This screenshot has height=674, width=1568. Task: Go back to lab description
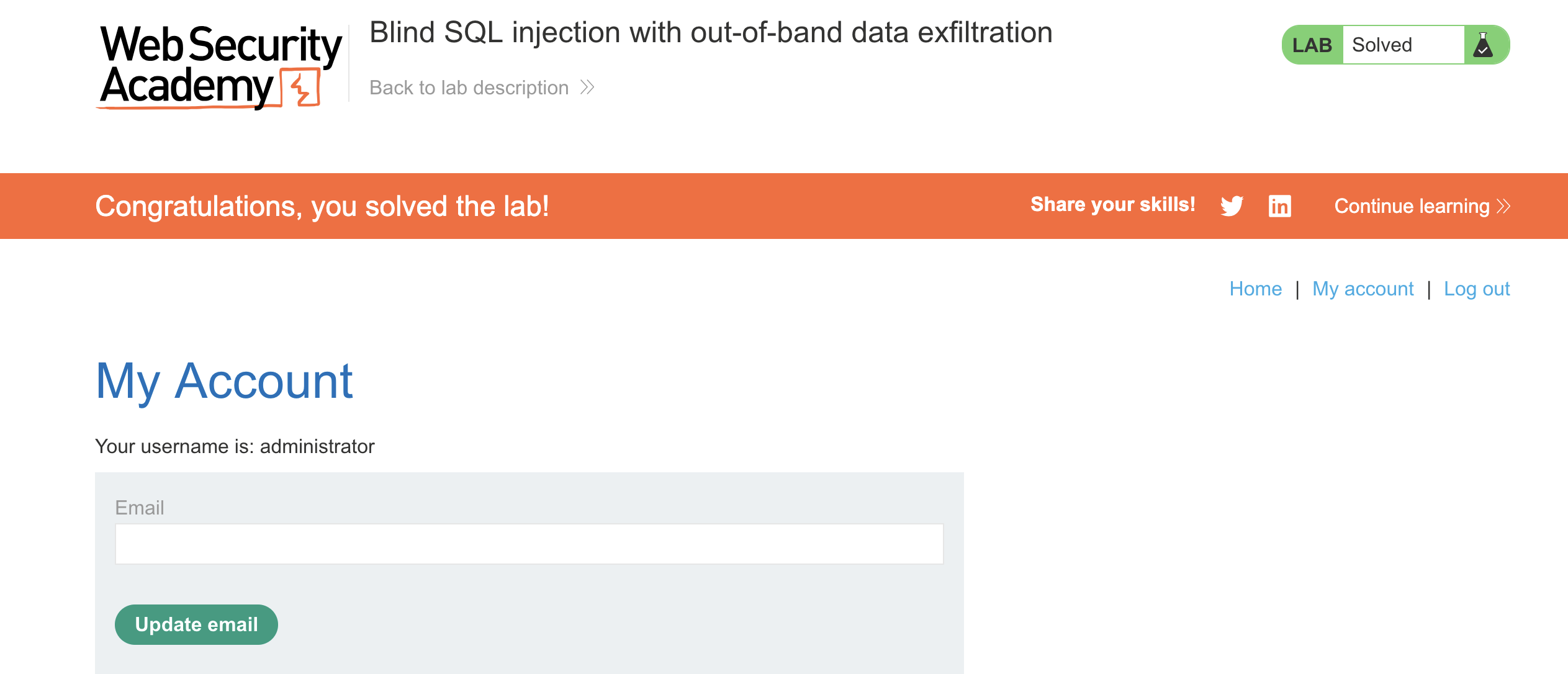click(x=469, y=88)
